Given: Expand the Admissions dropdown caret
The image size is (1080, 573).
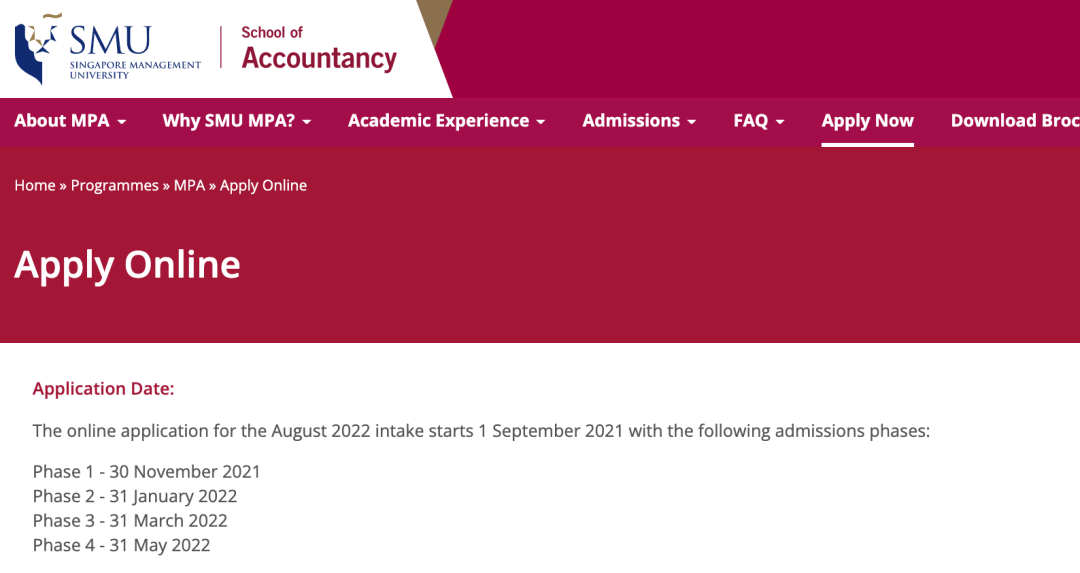Looking at the screenshot, I should click(x=692, y=122).
